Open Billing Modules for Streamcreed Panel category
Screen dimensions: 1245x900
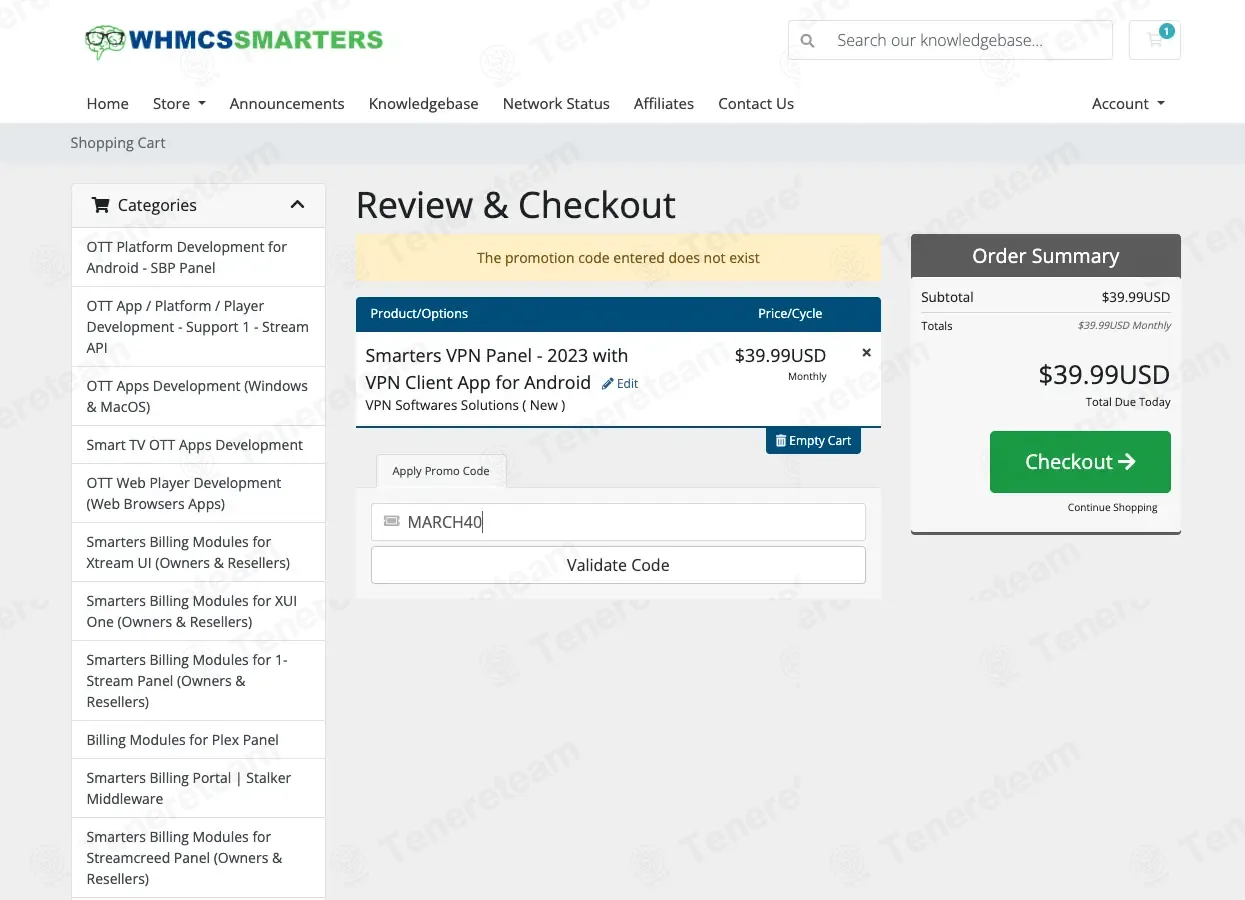[198, 858]
